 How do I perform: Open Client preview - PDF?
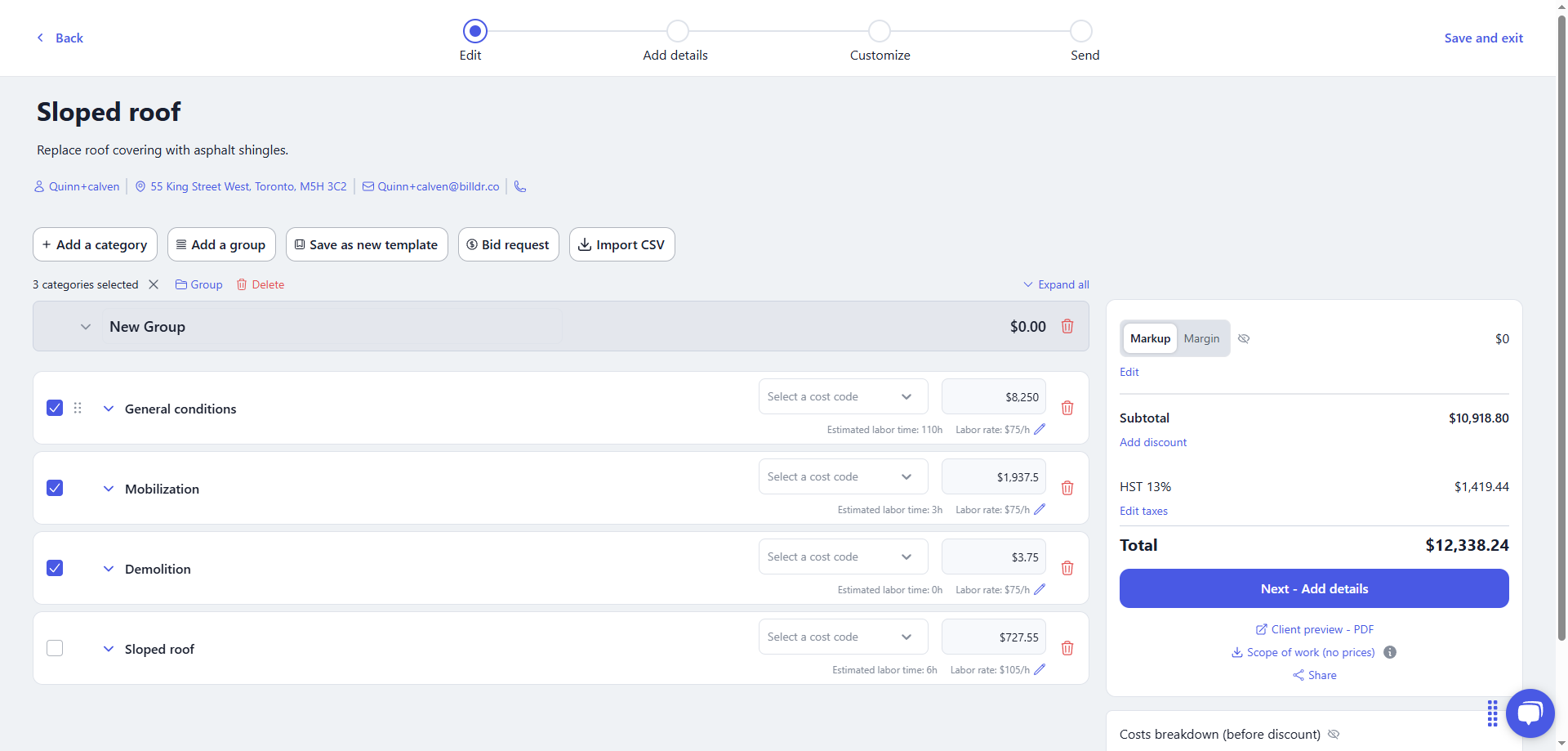tap(1314, 629)
